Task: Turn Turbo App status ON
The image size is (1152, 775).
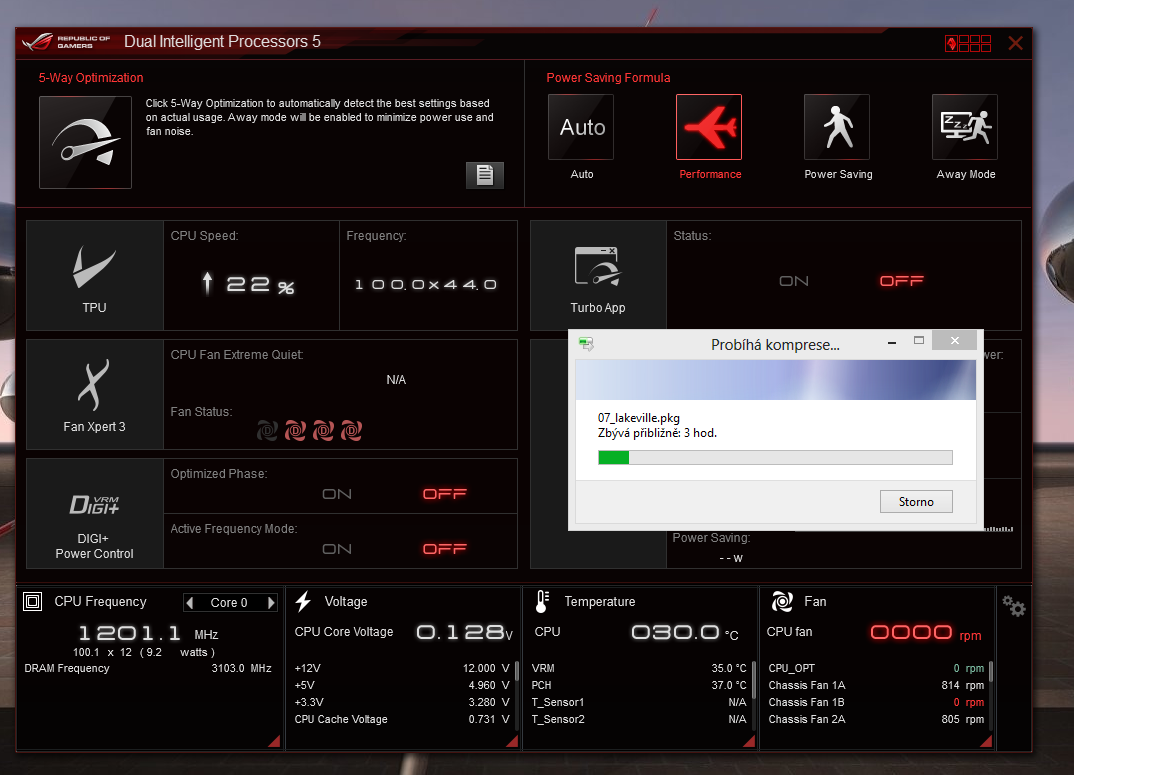Action: coord(794,281)
